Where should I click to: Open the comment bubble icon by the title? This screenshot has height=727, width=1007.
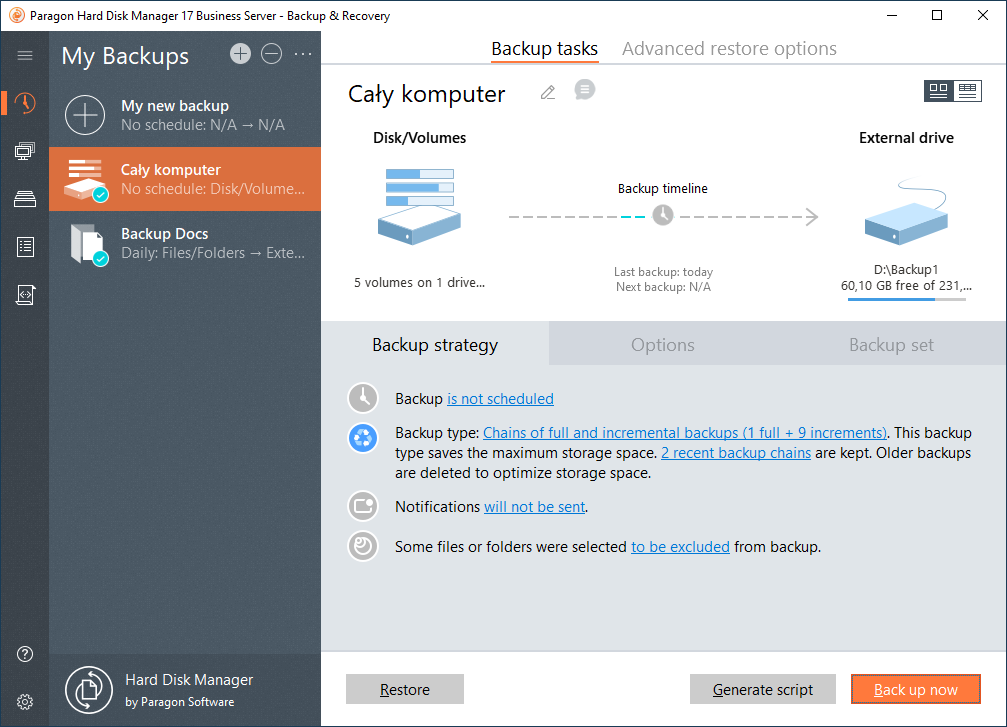click(584, 90)
